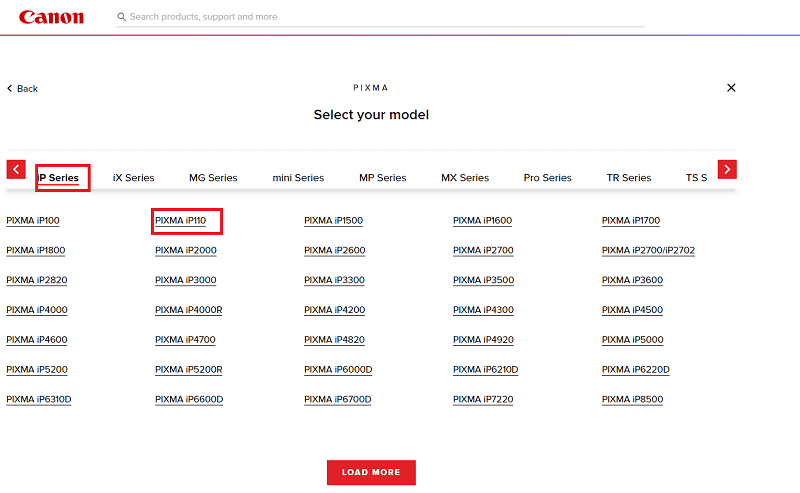Close the model selector with the X icon
The height and width of the screenshot is (493, 800).
(x=731, y=88)
